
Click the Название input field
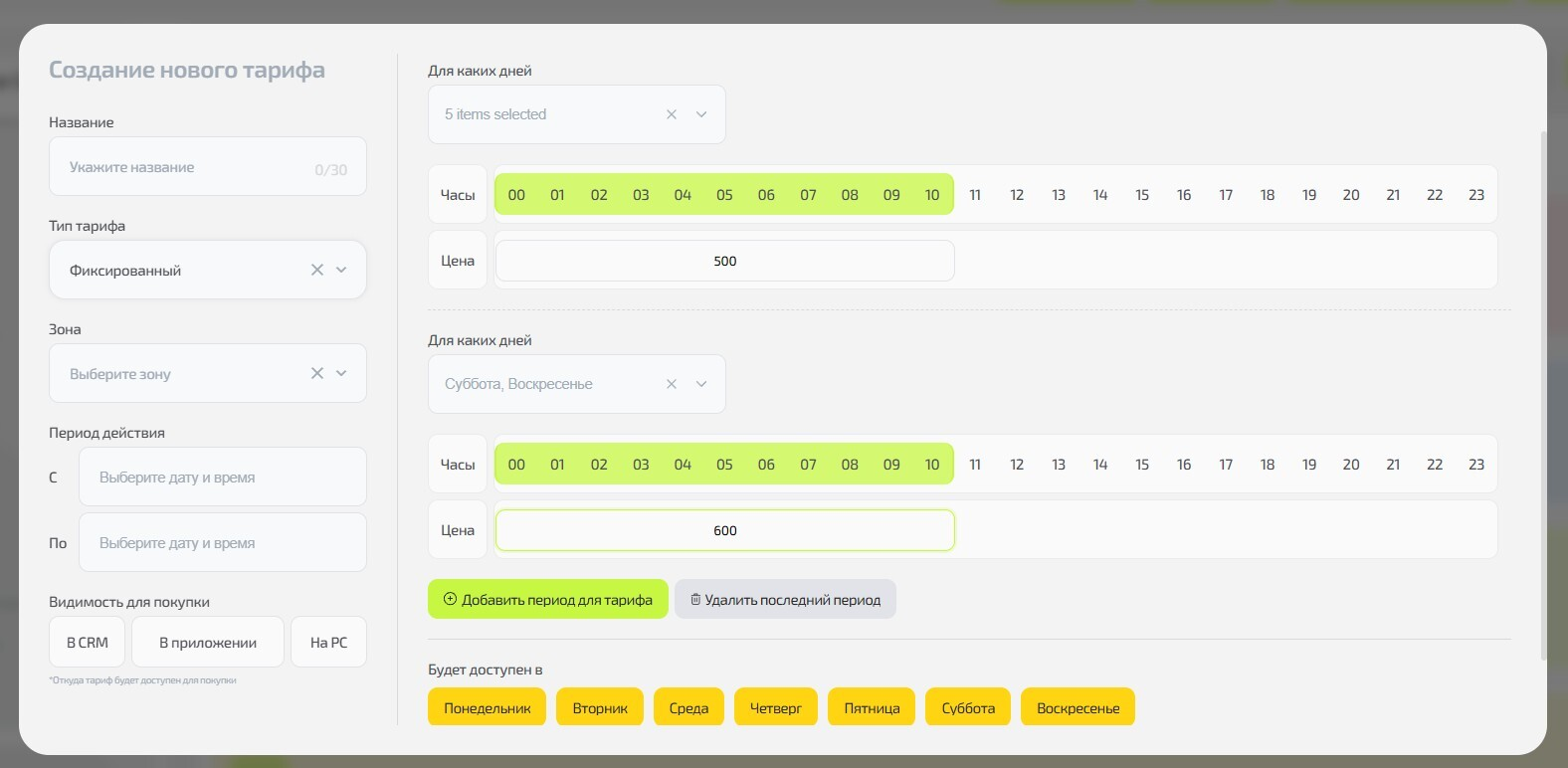tap(189, 167)
